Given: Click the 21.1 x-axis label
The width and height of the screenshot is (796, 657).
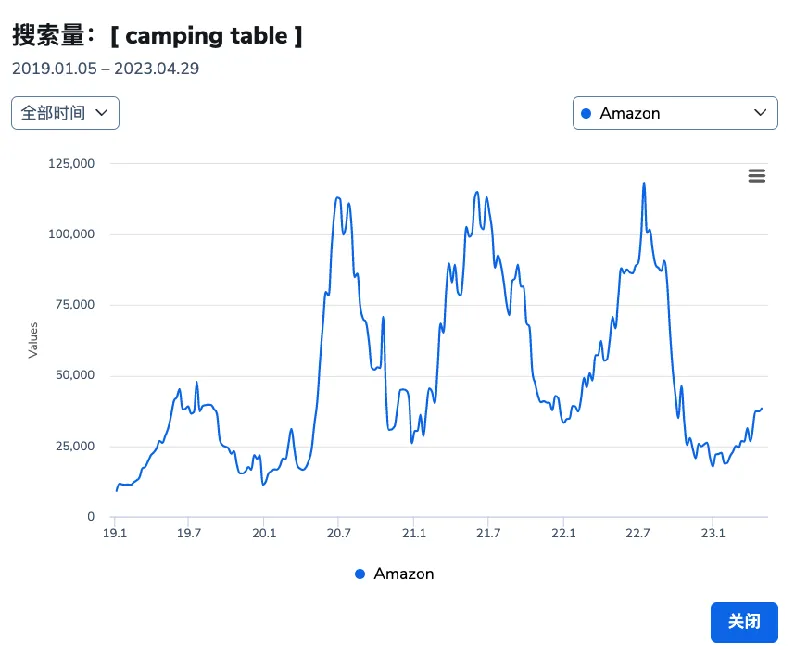Looking at the screenshot, I should click(414, 533).
